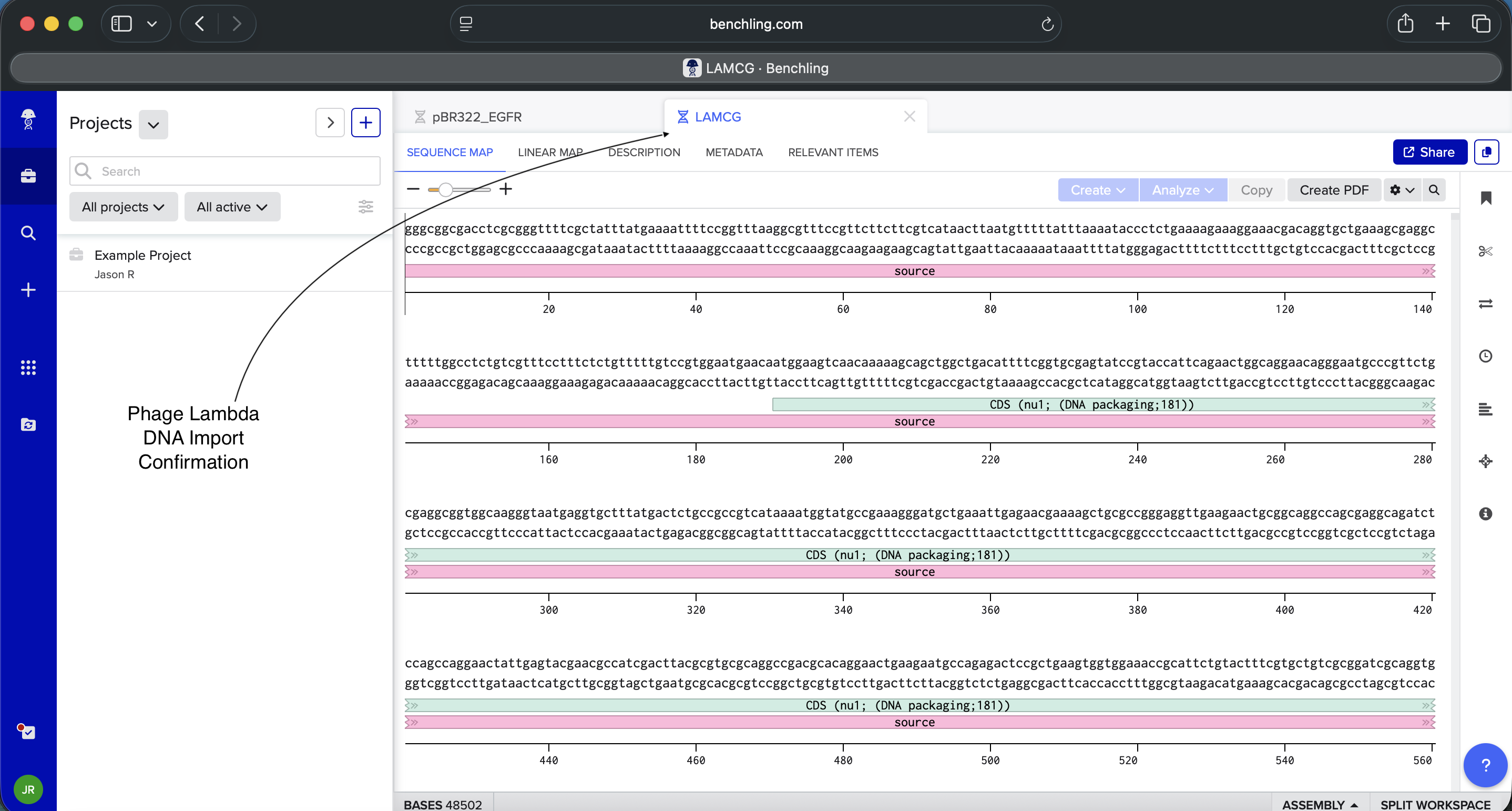This screenshot has width=1512, height=811.
Task: Open the All projects filter dropdown
Action: [123, 206]
